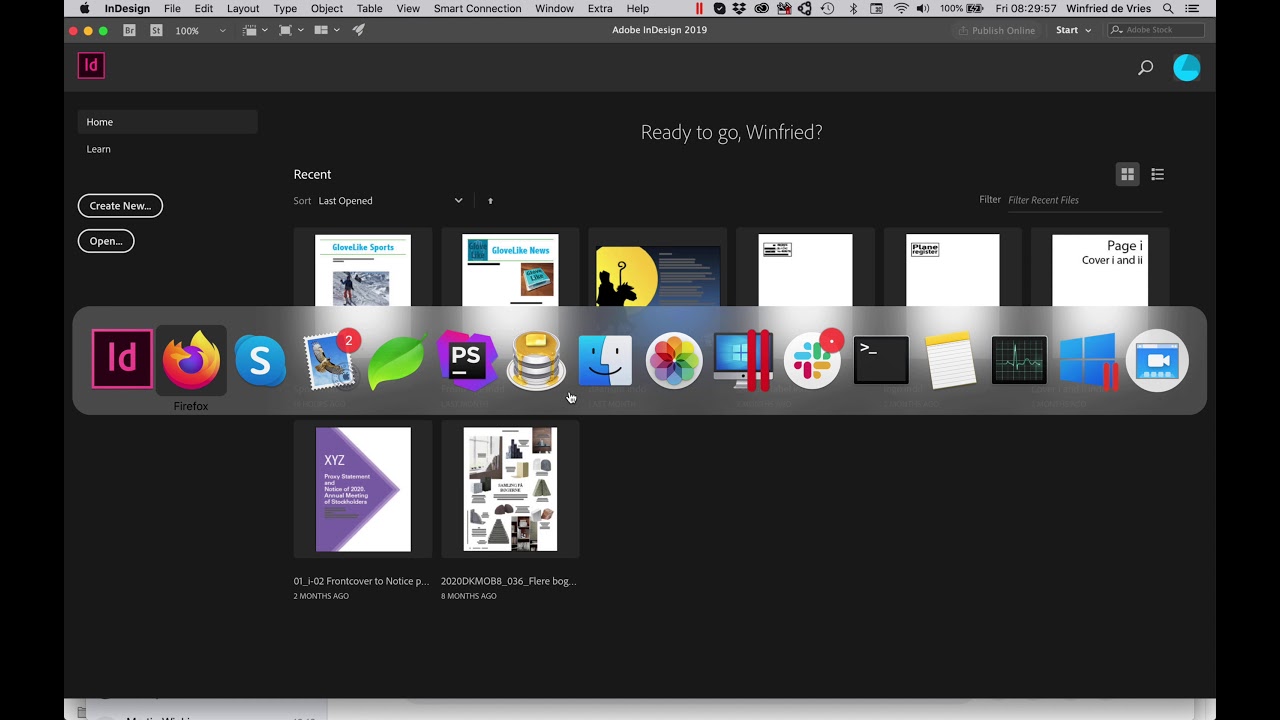Toggle the sort direction arrow
The width and height of the screenshot is (1280, 720).
coord(490,201)
